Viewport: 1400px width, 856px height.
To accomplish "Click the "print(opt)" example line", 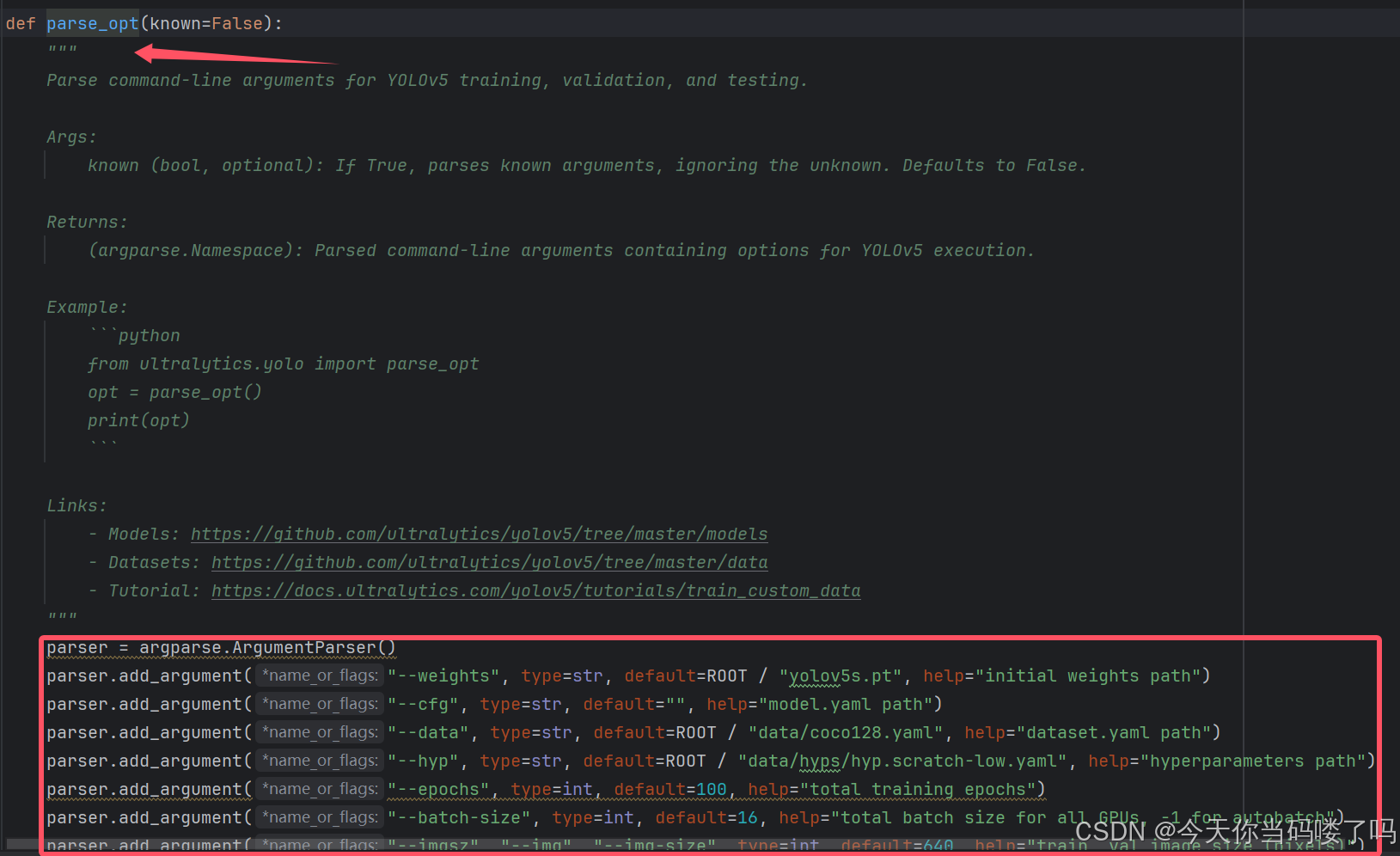I will 138,420.
